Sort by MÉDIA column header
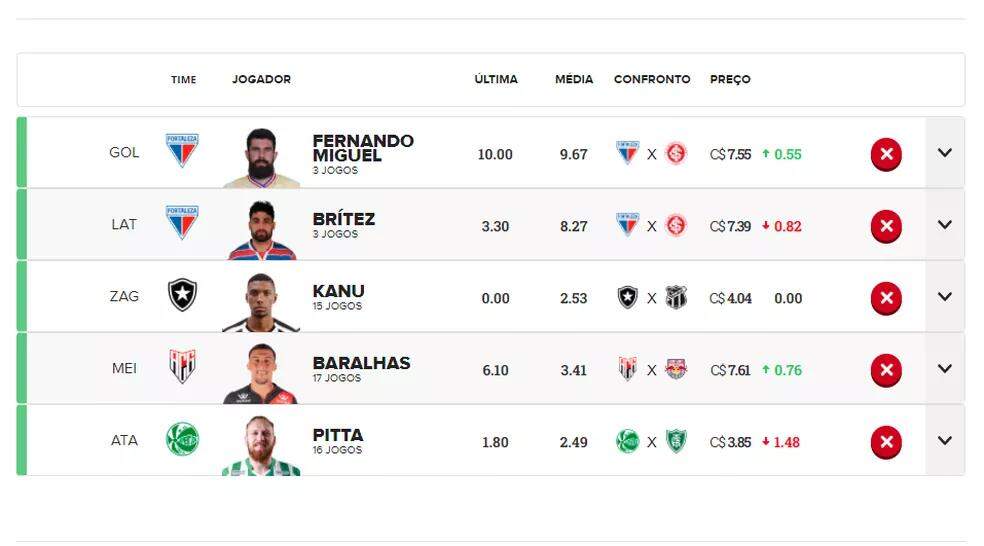 (574, 80)
